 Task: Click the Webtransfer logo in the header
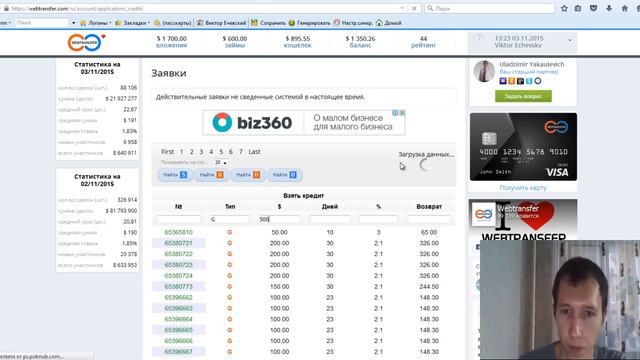86,42
